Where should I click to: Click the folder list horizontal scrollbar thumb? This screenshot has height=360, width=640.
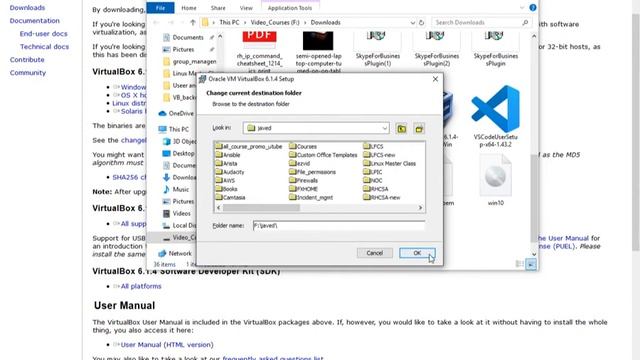(261, 208)
